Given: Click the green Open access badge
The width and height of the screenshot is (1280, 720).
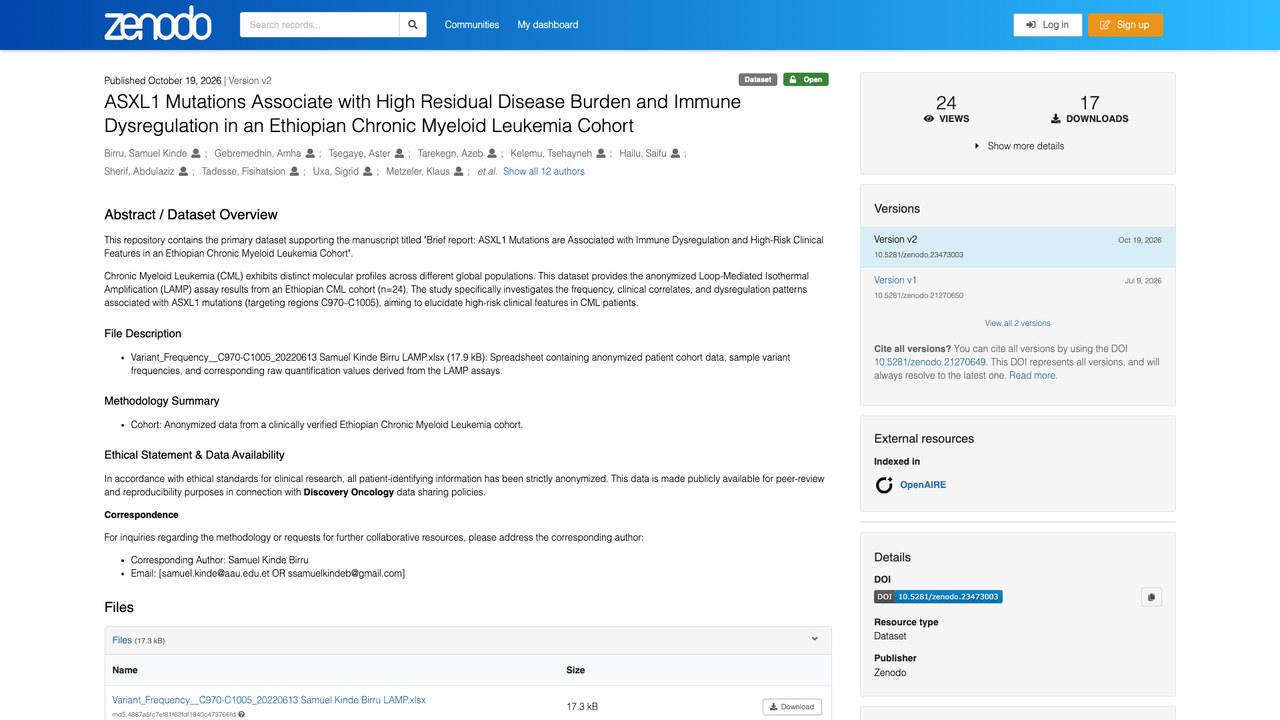Looking at the screenshot, I should [x=806, y=80].
